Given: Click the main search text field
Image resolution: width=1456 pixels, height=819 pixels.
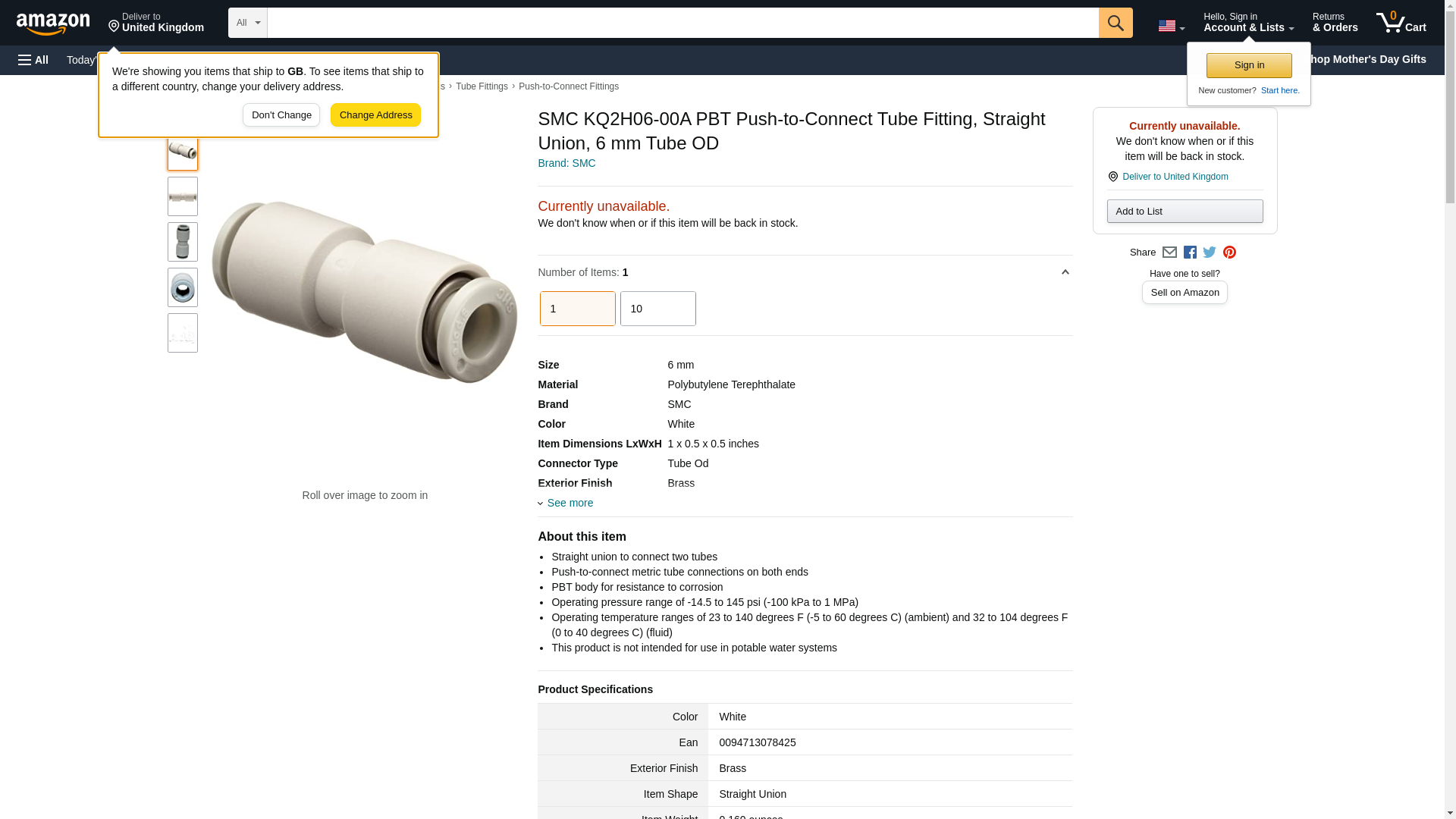Looking at the screenshot, I should (x=682, y=23).
